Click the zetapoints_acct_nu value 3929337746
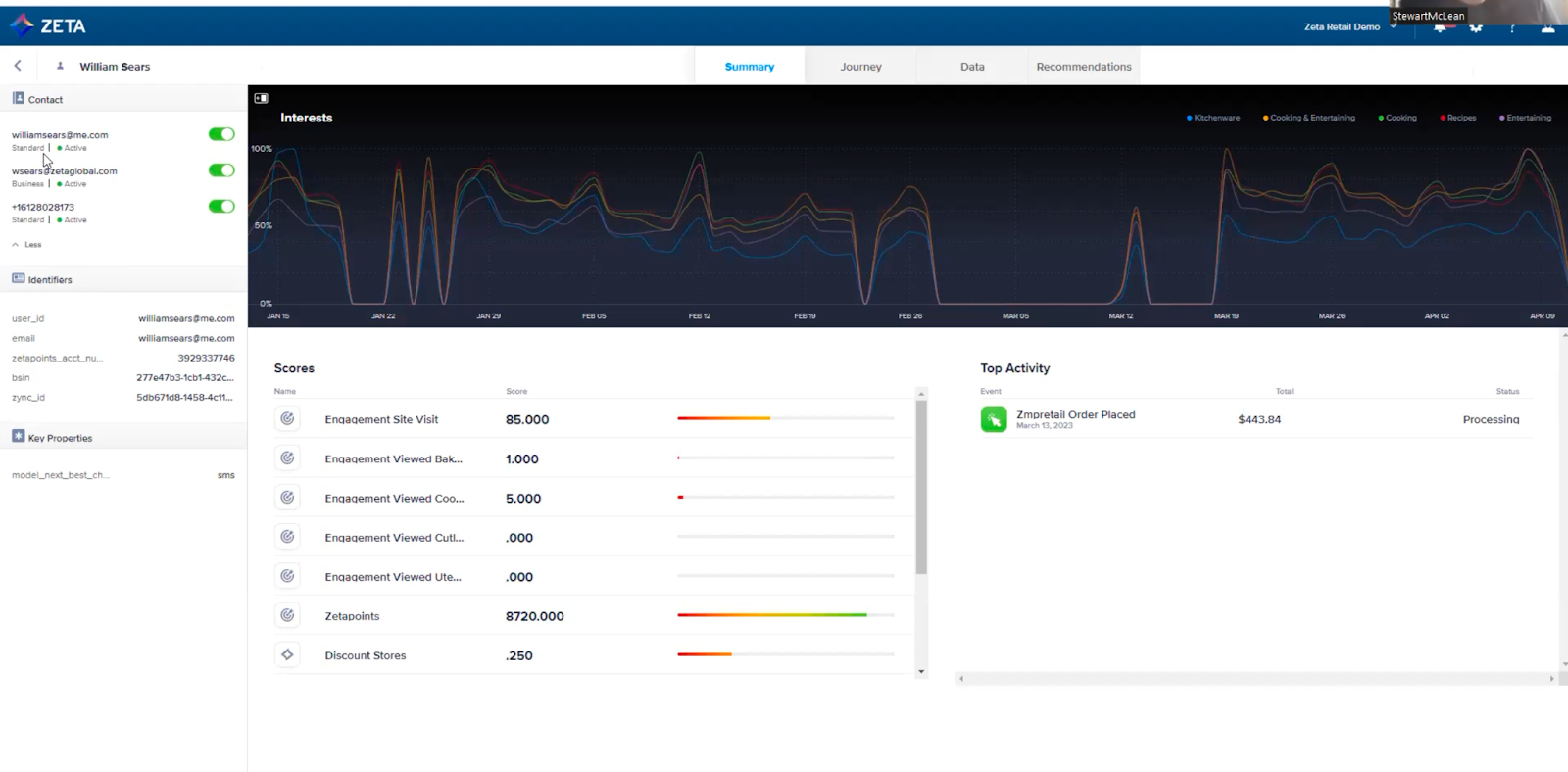 206,358
